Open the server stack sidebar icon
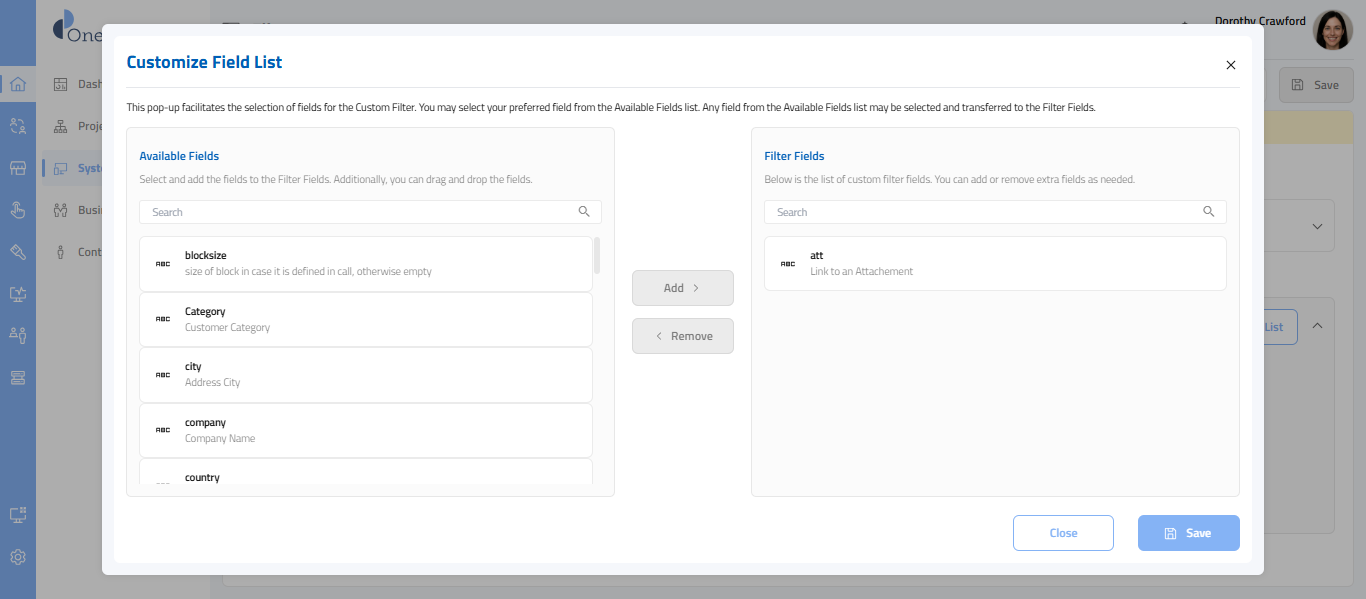The width and height of the screenshot is (1366, 599). tap(17, 377)
